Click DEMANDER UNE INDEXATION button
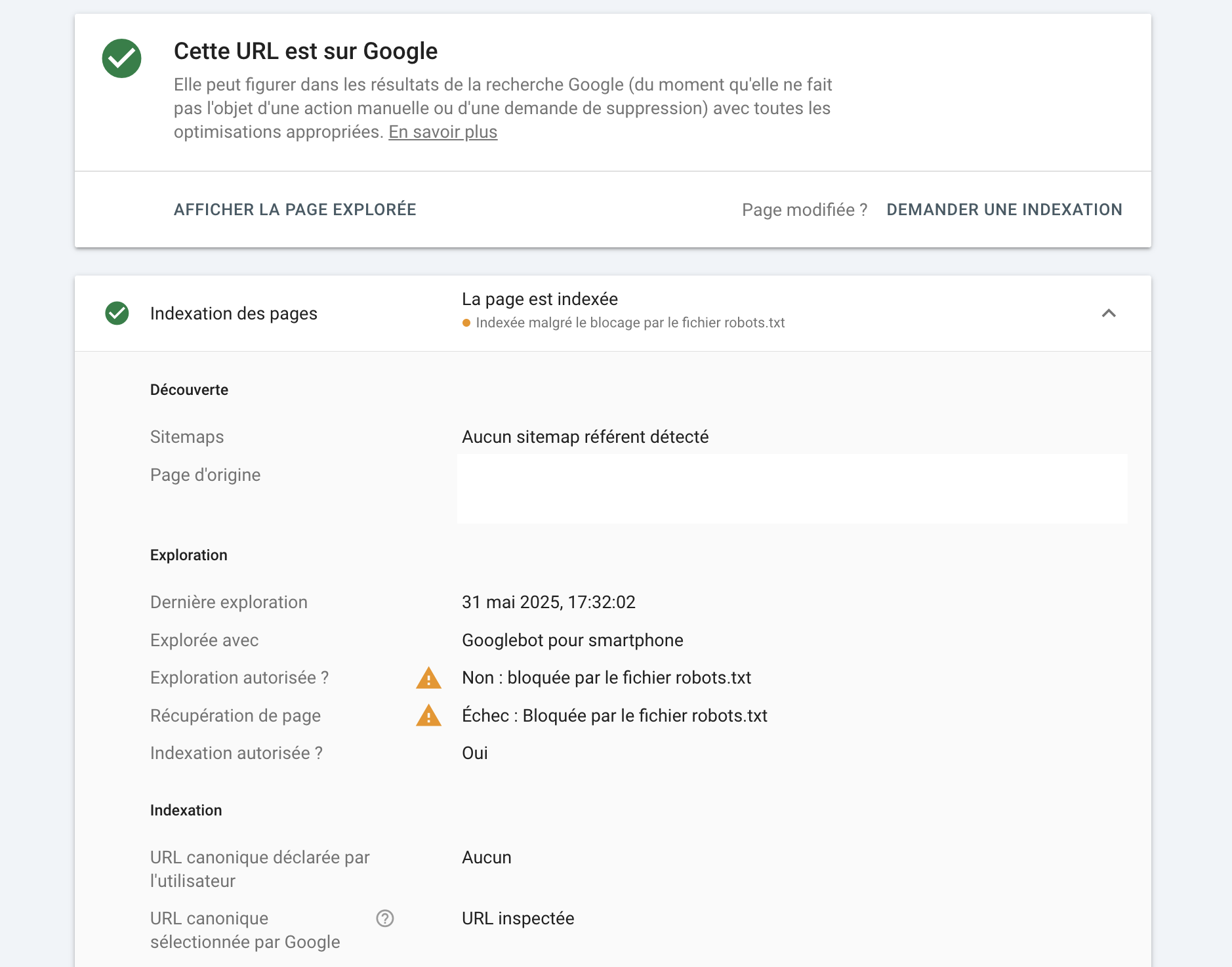Screen dimensions: 1232x967 click(x=1004, y=210)
